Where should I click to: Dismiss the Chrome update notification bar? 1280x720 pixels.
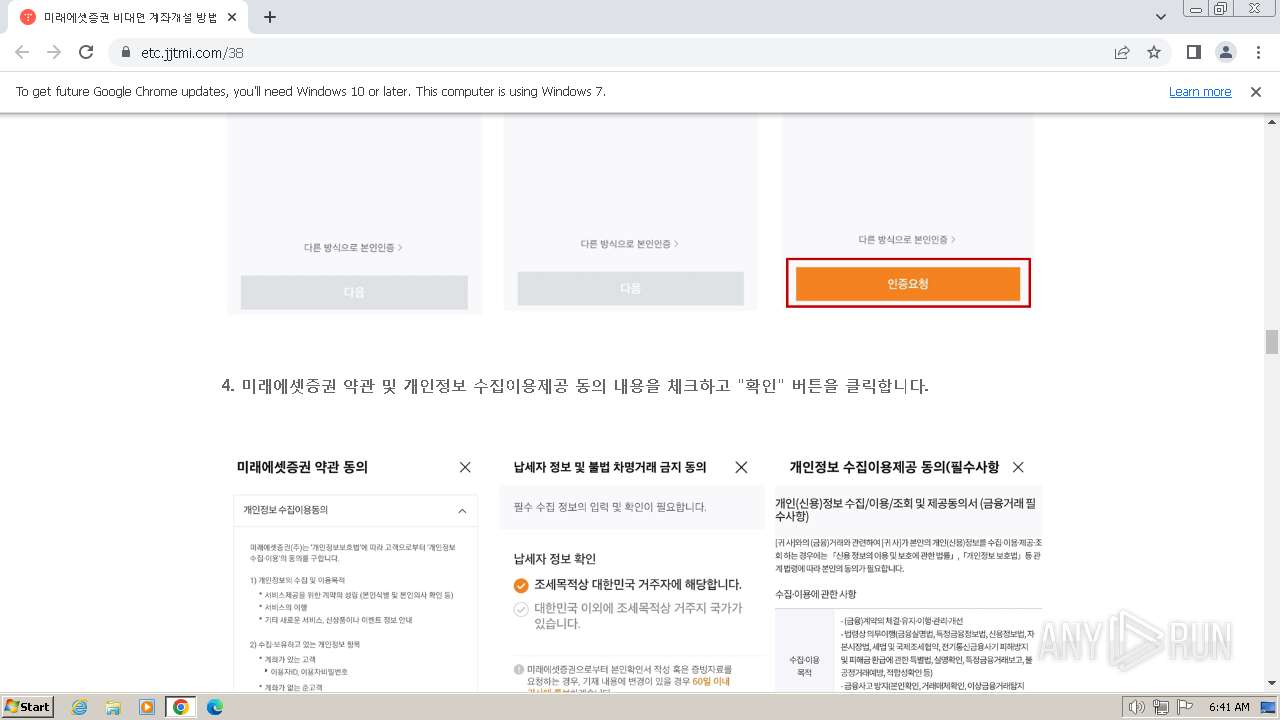(1256, 91)
